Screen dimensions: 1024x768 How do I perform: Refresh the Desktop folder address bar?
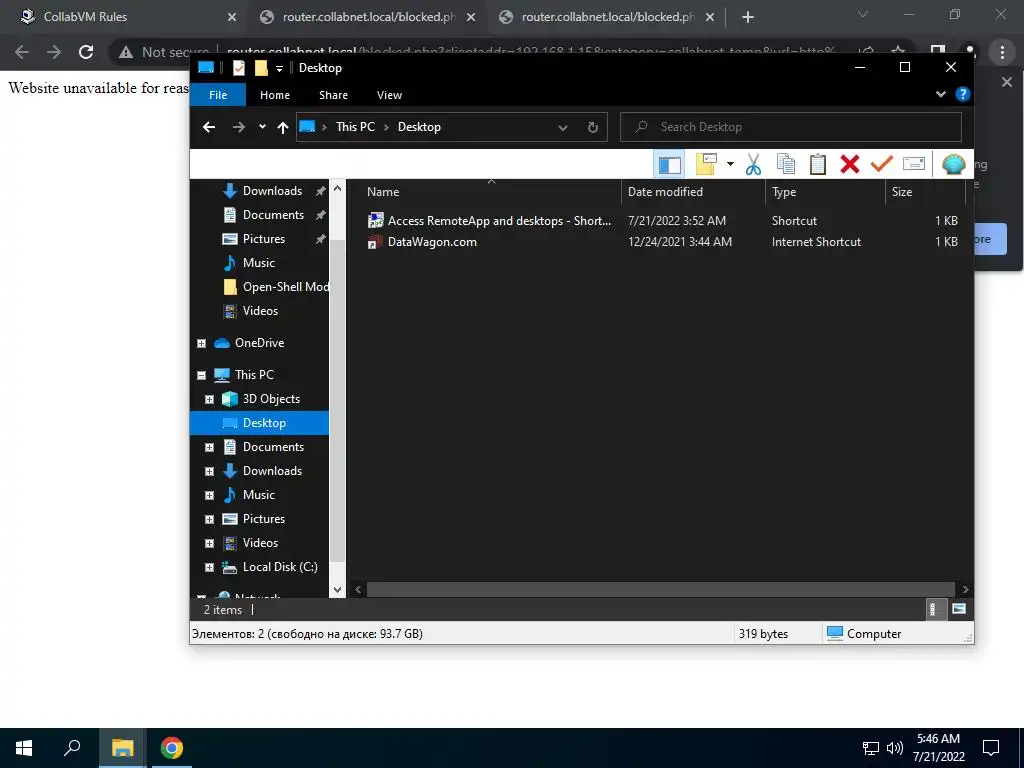point(592,127)
